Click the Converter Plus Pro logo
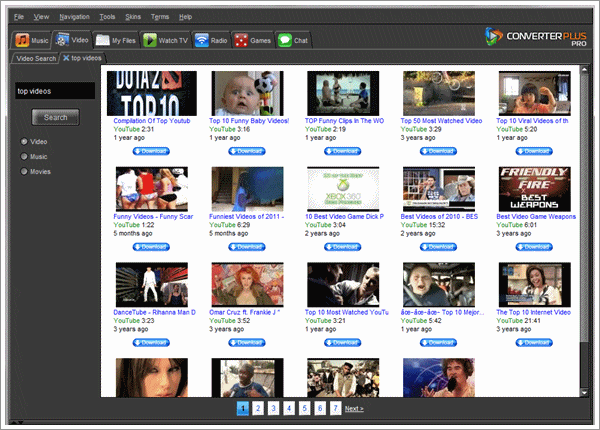Viewport: 600px width, 430px height. pyautogui.click(x=536, y=37)
